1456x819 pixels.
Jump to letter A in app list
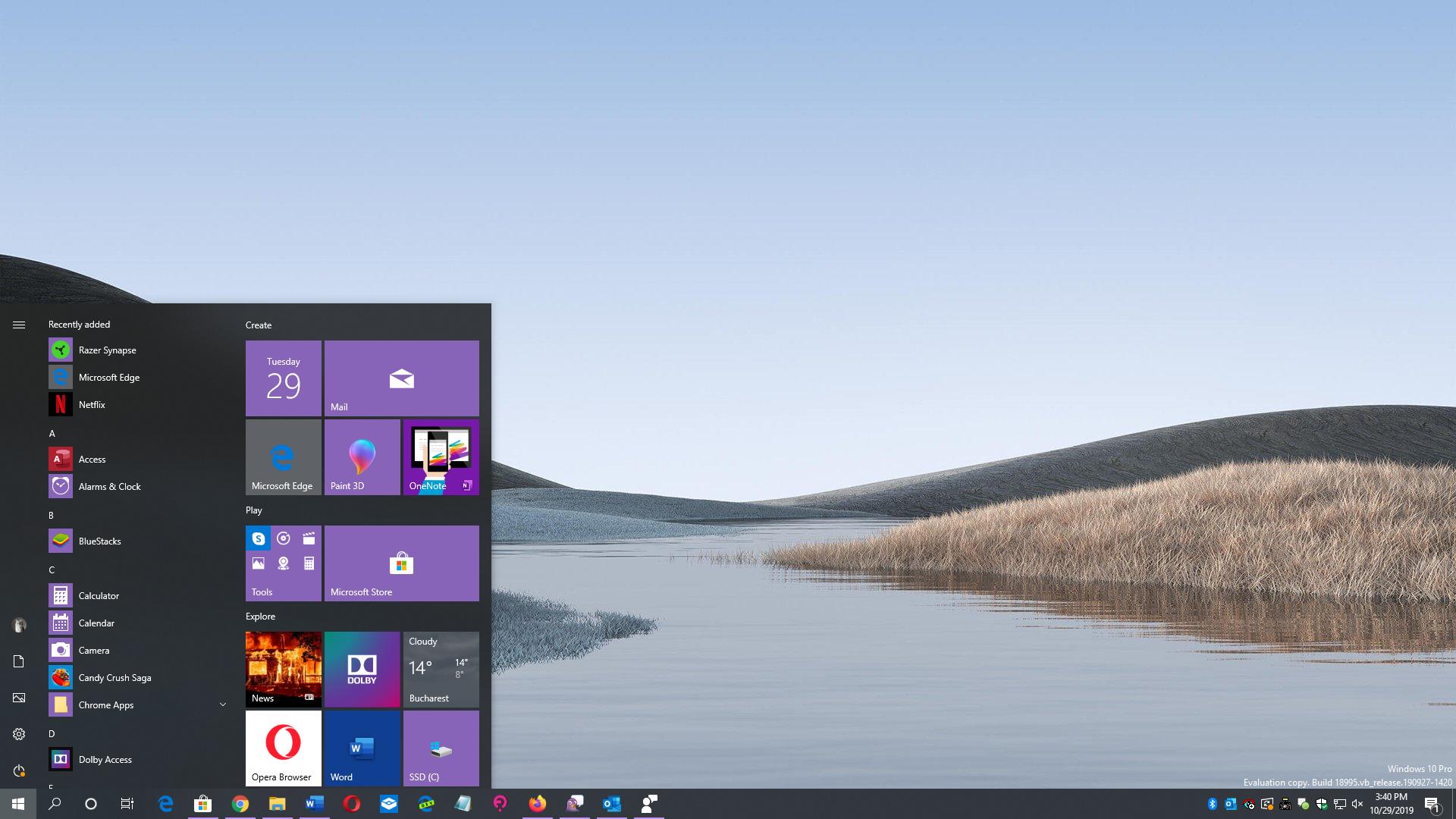click(x=52, y=434)
